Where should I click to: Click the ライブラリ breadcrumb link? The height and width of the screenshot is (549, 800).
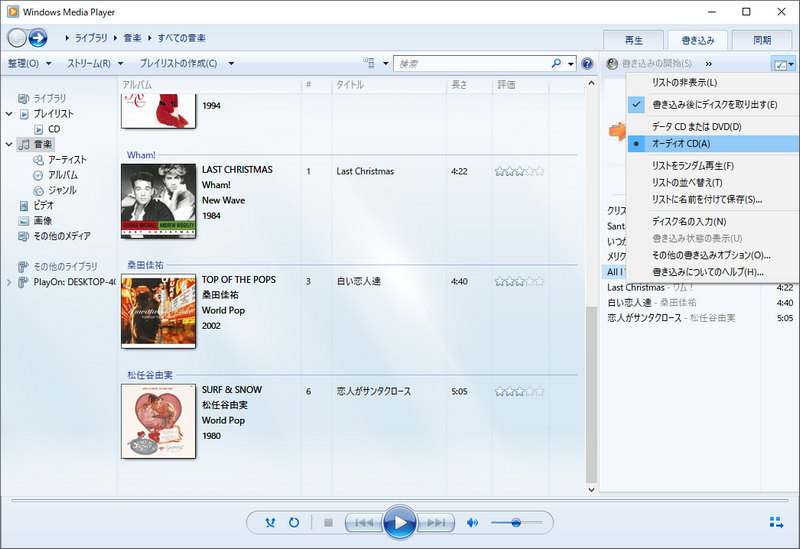[91, 38]
